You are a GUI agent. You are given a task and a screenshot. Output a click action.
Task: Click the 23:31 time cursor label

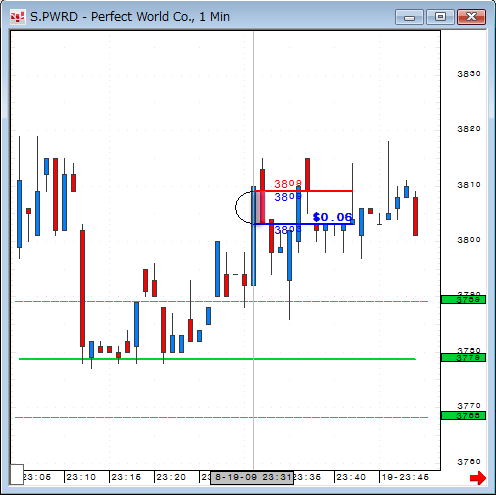[x=252, y=478]
